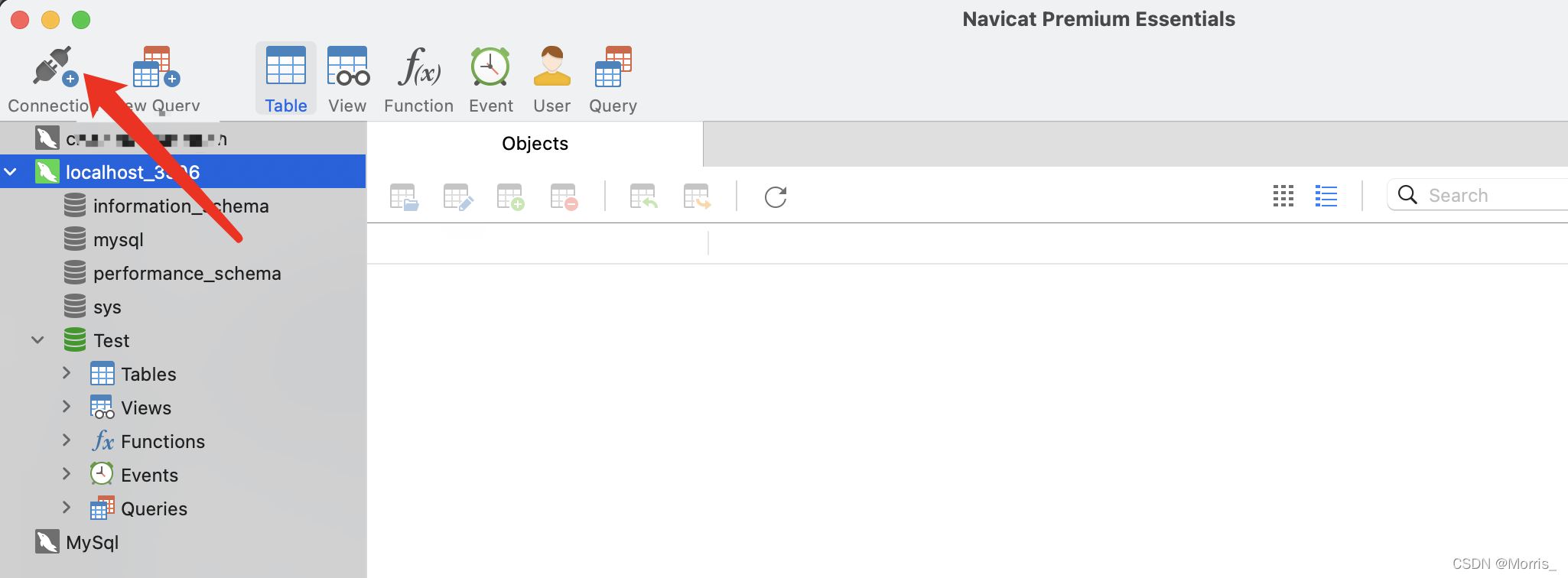Show Events via the clock icon
This screenshot has height=578, width=1568.
point(490,67)
